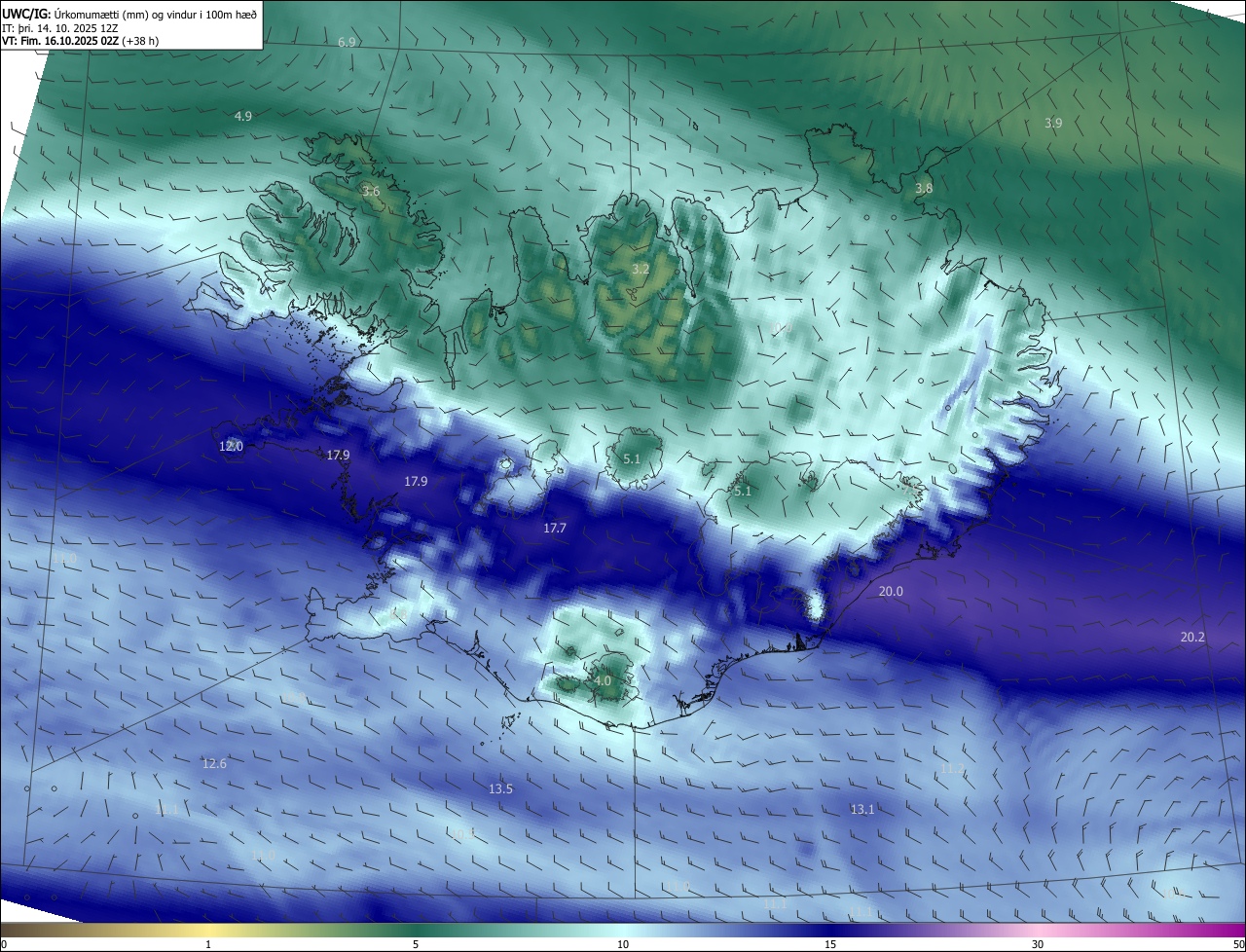The image size is (1246, 952).
Task: Click the 'VT: Fim. 16.10.2025 02Z (+38 h)' line
Action: pyautogui.click(x=80, y=41)
